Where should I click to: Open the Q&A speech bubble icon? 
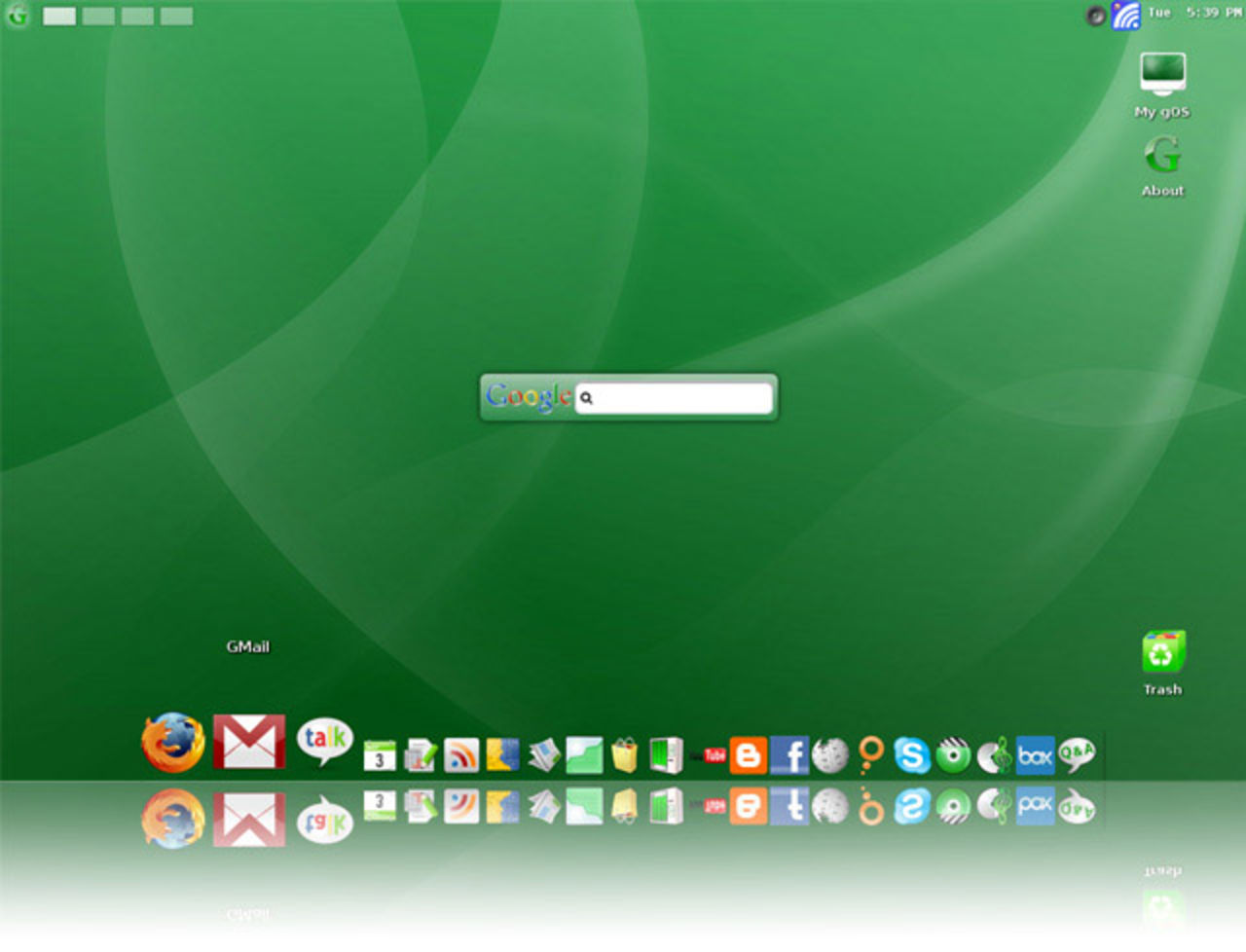tap(1076, 754)
